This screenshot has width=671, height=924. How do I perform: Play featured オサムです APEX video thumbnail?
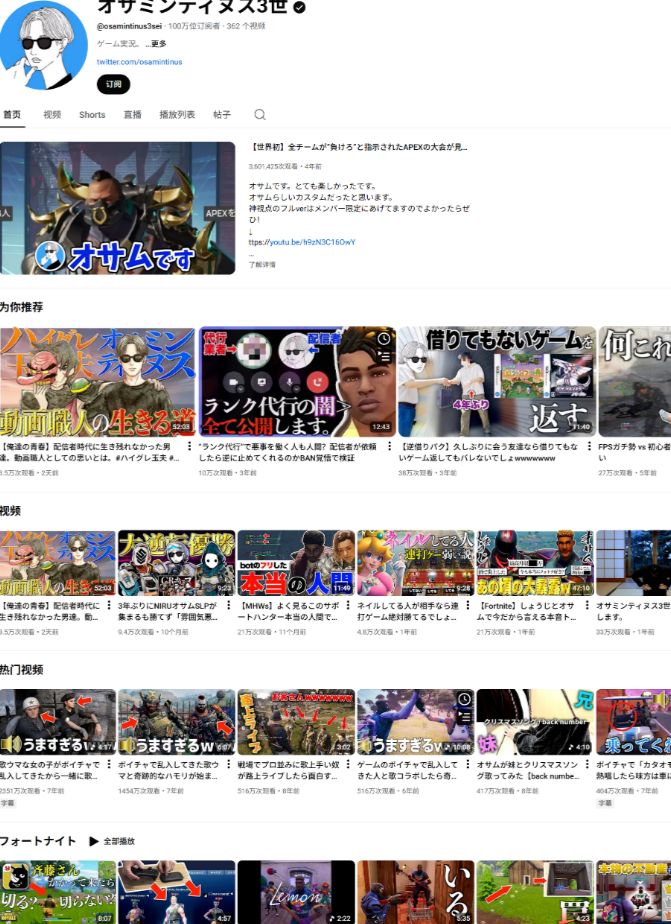117,208
